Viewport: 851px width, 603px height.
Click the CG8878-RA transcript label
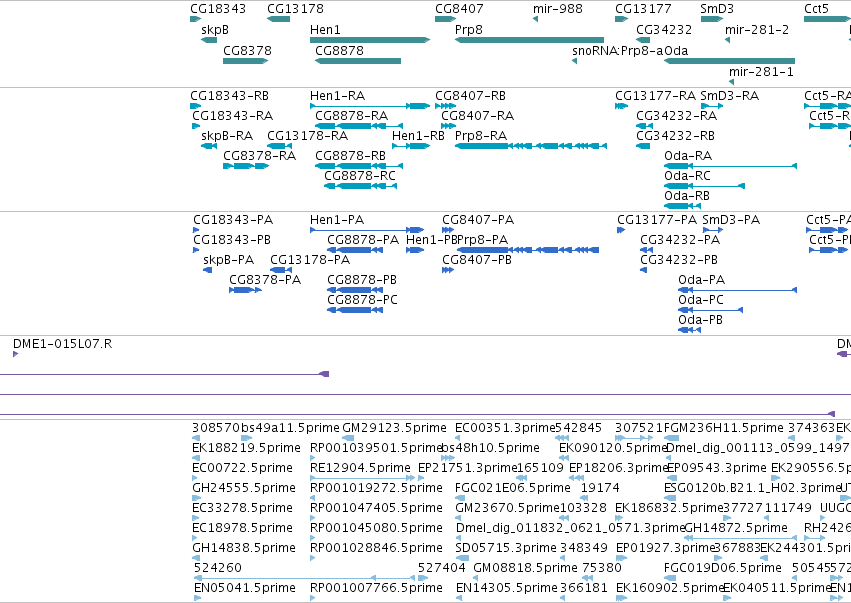click(x=352, y=116)
